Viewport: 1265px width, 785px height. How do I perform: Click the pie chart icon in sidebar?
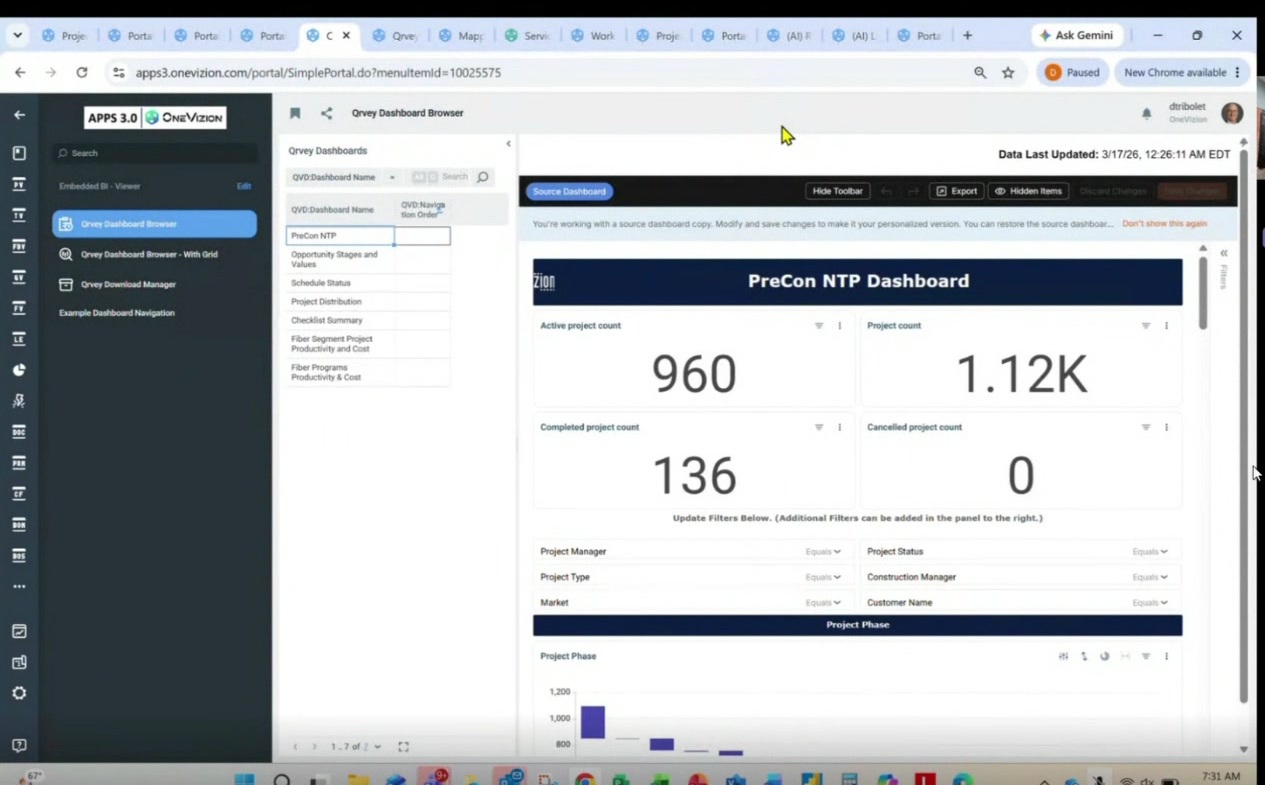tap(19, 370)
